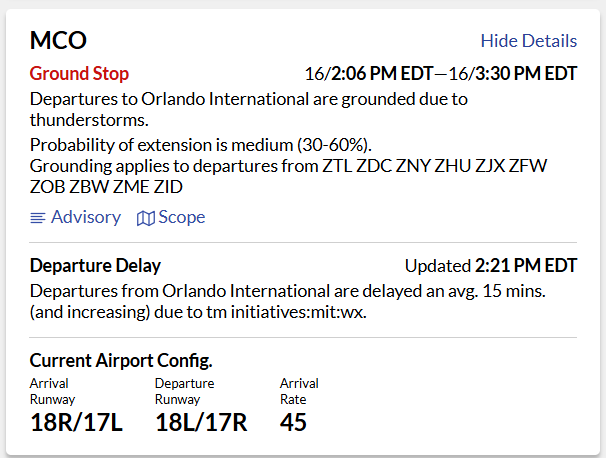Click arrival runway value 18R/17L
The width and height of the screenshot is (606, 458).
pos(76,421)
